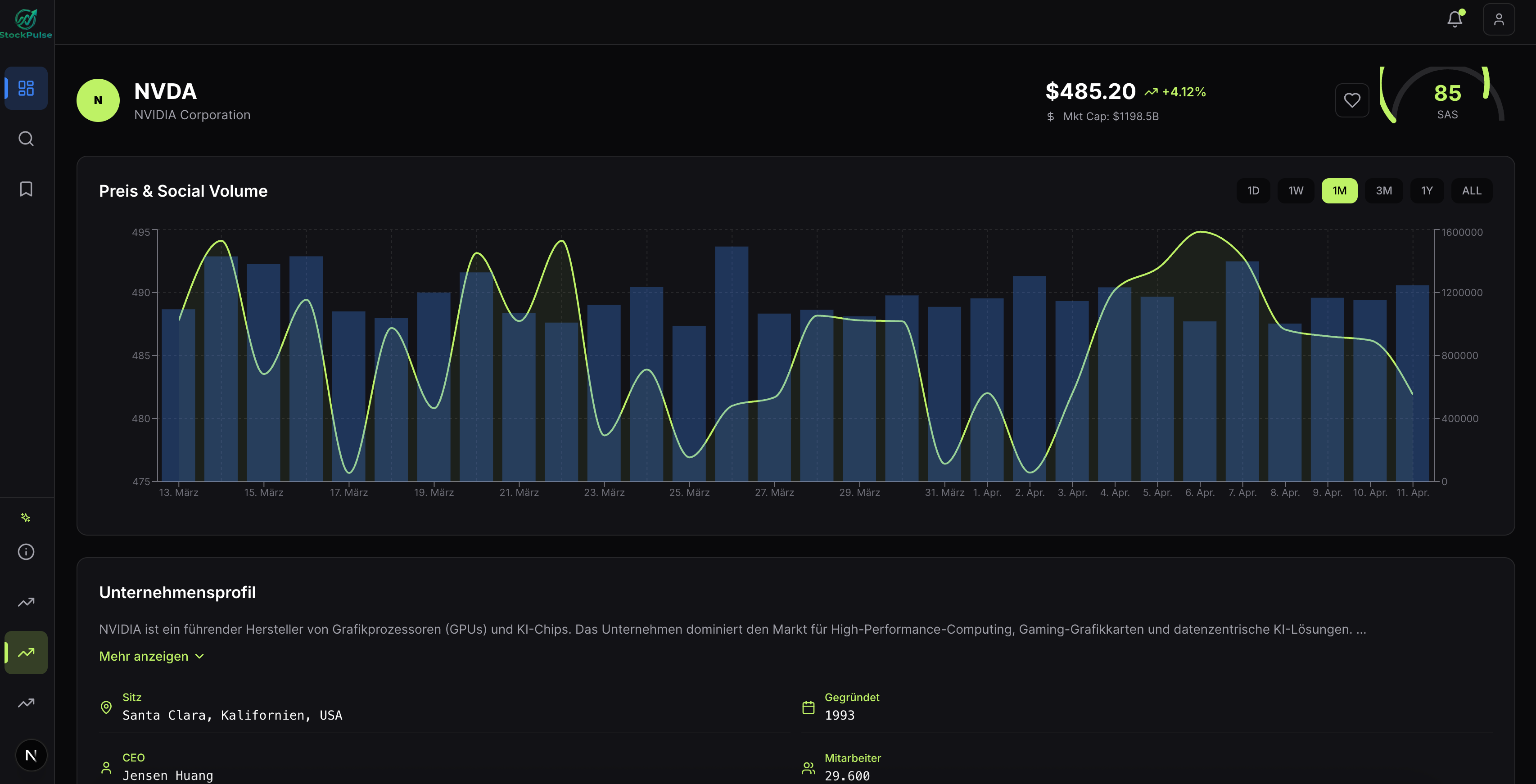Screen dimensions: 1536x784
Task: Click the person icon by CEO
Action: [x=106, y=768]
